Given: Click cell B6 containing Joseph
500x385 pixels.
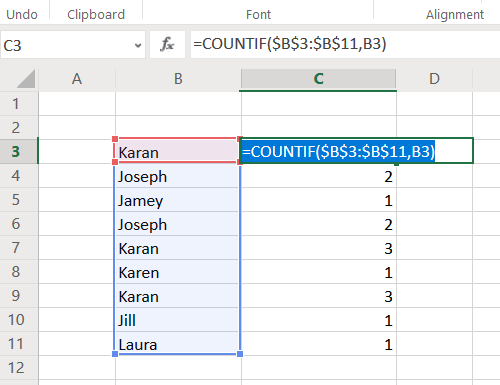Looking at the screenshot, I should tap(178, 224).
